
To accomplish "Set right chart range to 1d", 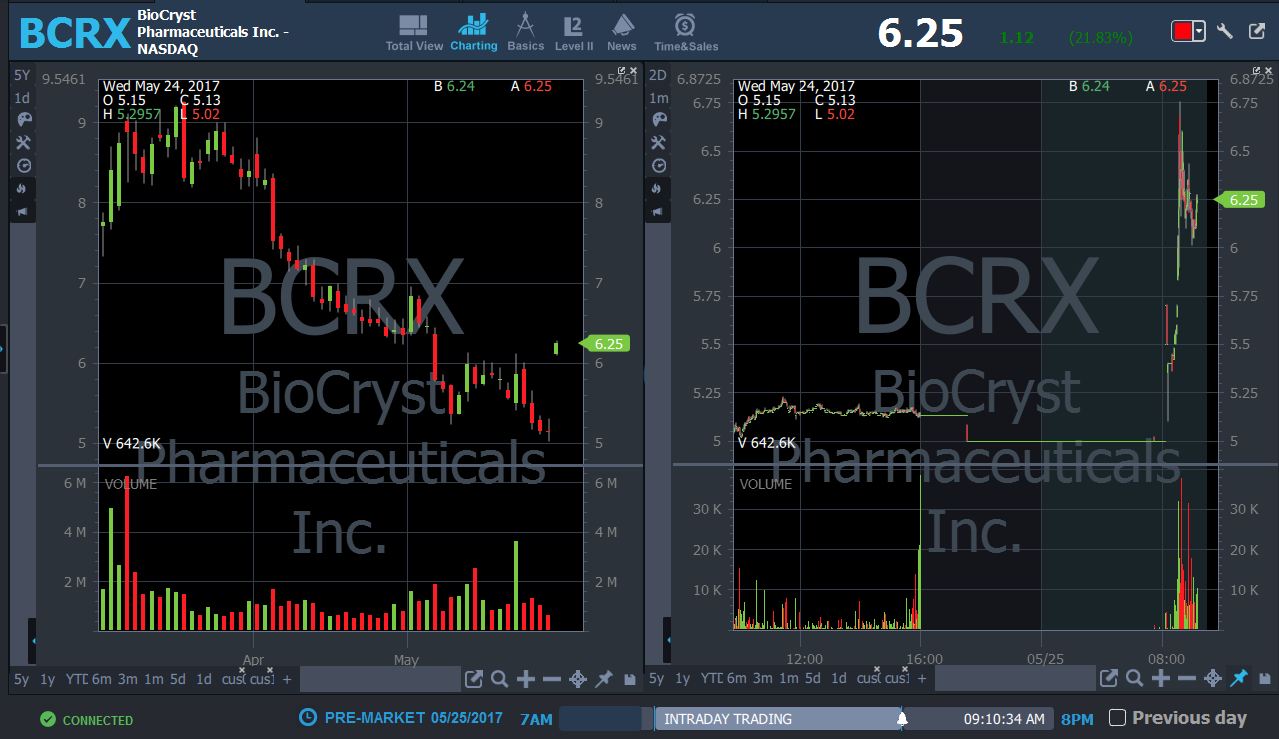I will point(838,679).
